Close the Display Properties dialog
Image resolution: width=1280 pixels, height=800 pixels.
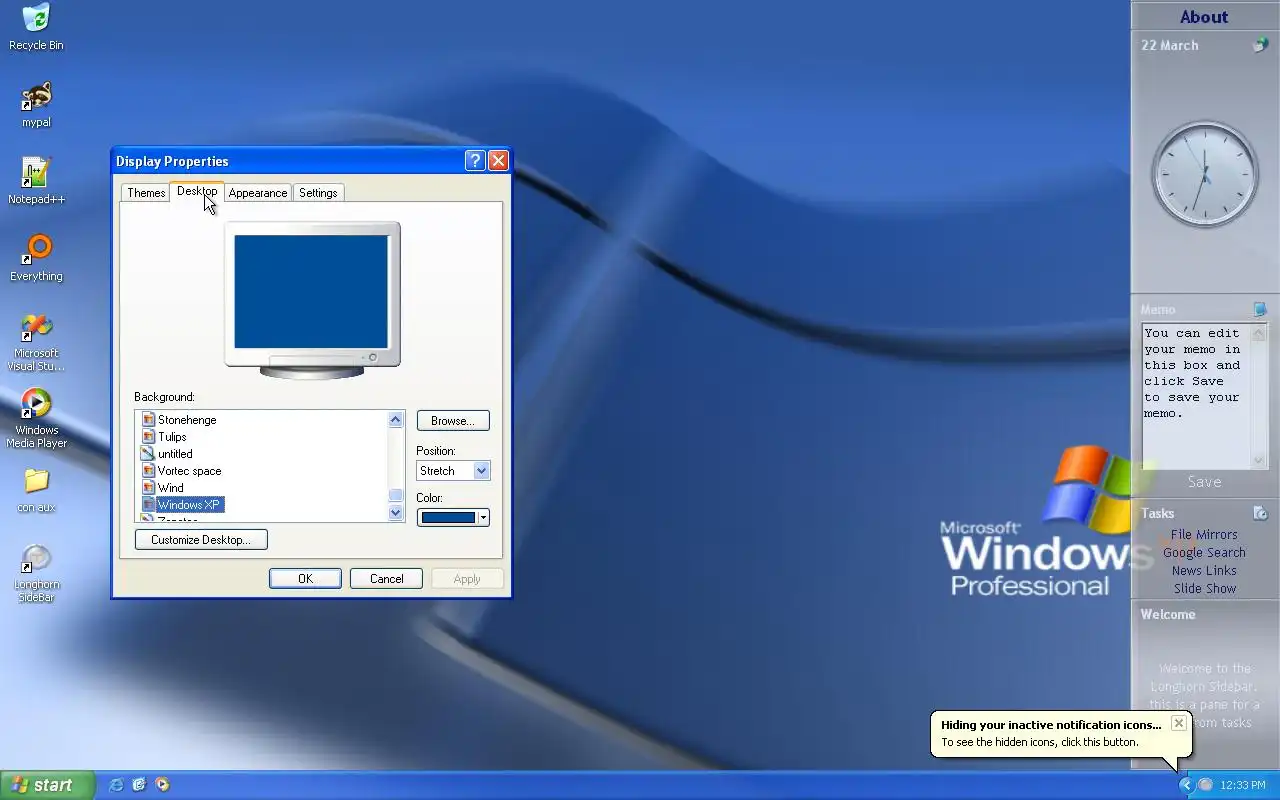click(498, 161)
